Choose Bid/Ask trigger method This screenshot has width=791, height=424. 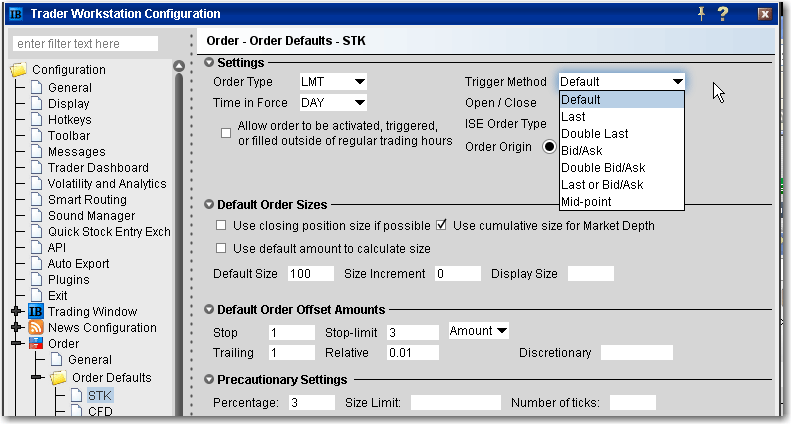[622, 150]
